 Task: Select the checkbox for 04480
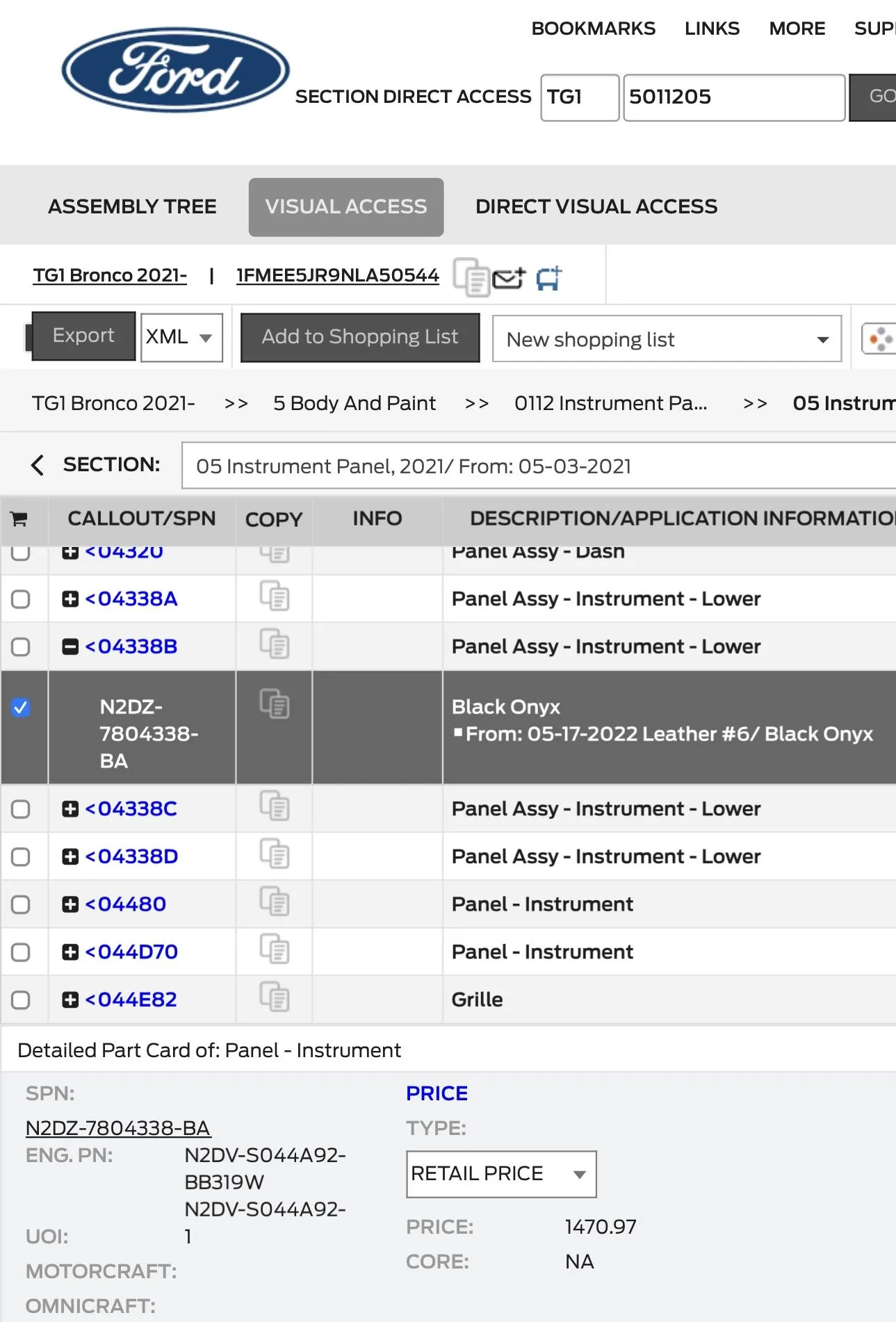(21, 904)
